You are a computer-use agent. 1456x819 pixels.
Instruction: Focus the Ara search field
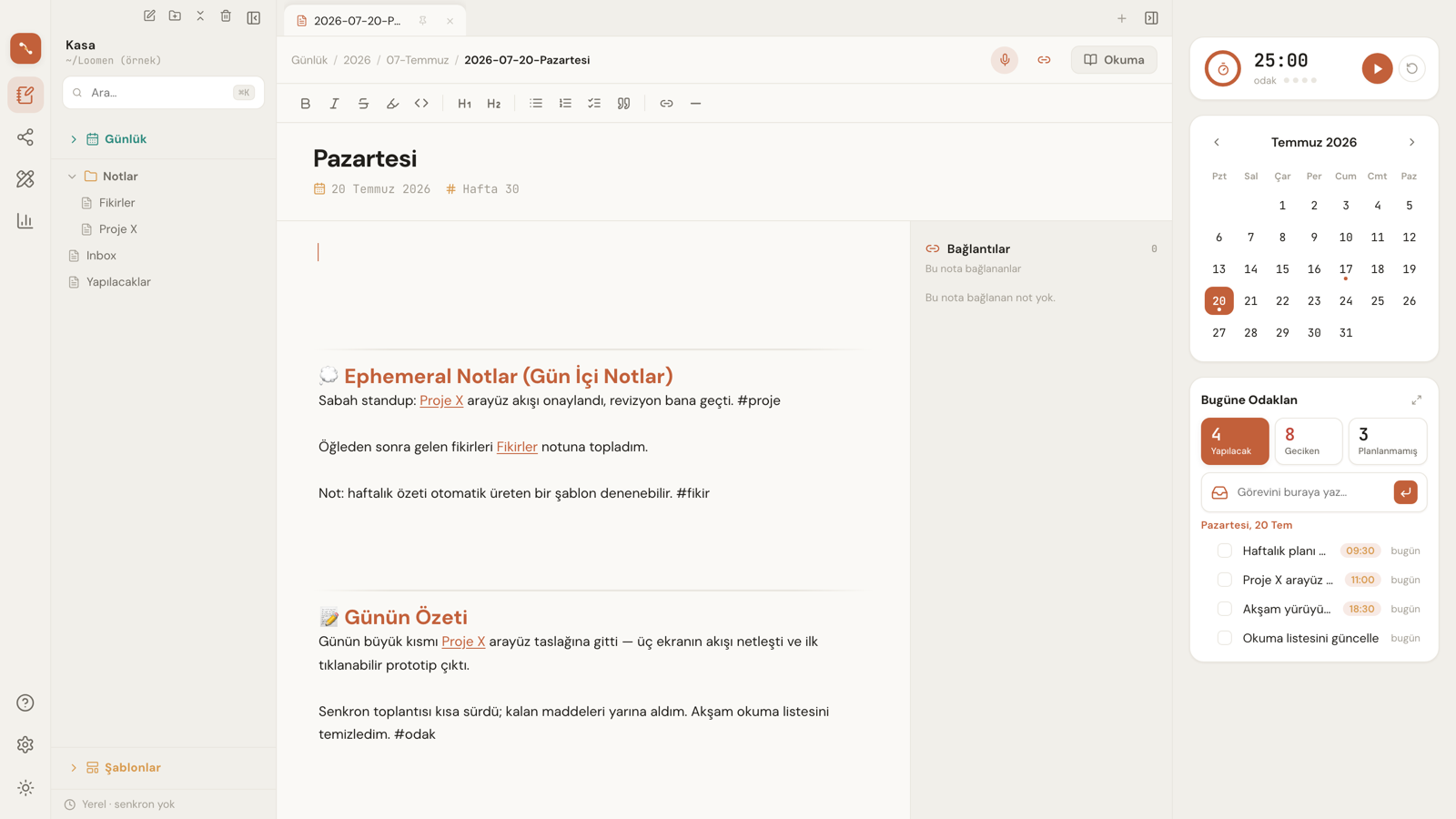pyautogui.click(x=164, y=93)
